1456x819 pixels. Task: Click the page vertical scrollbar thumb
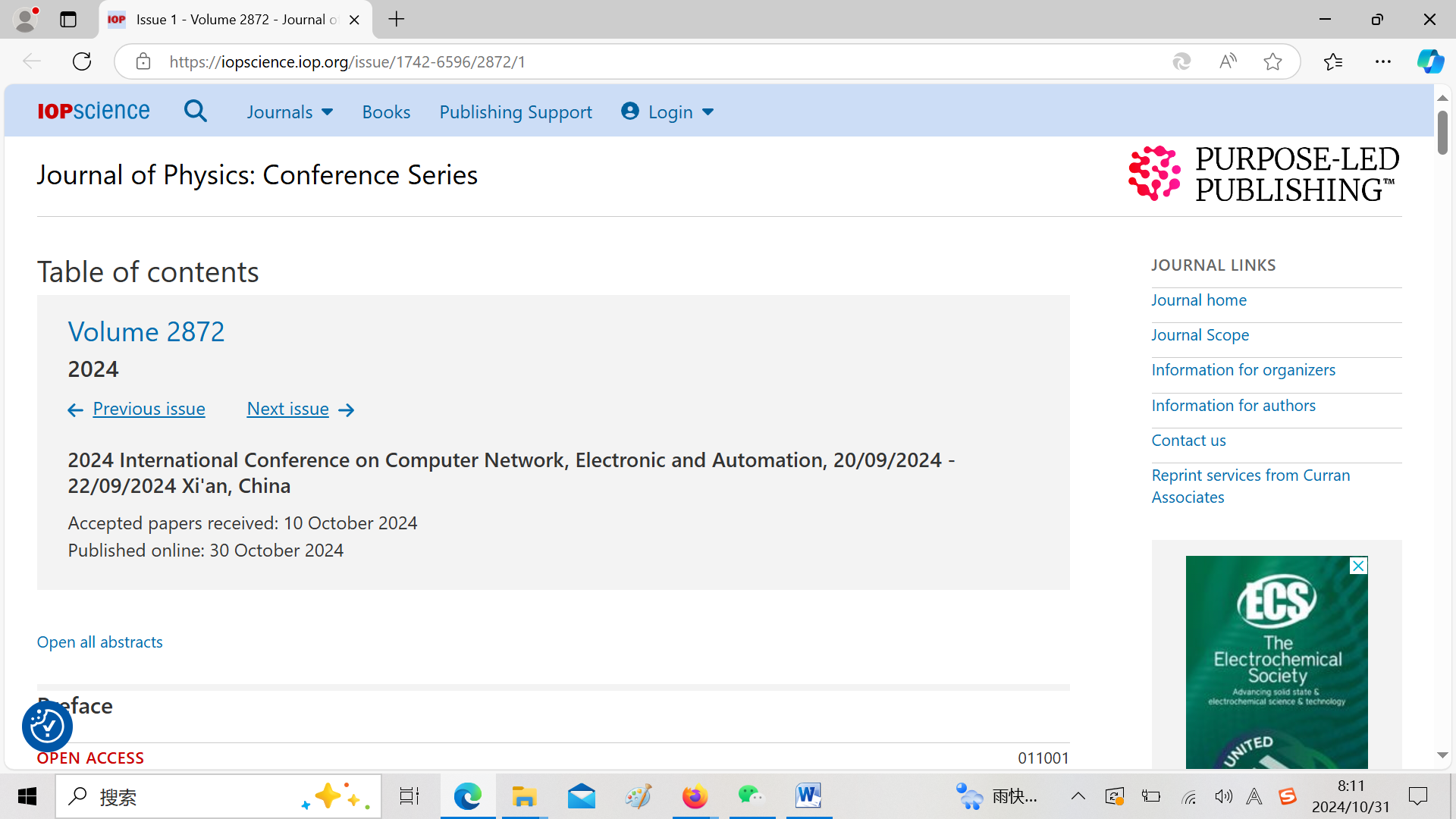(1442, 133)
